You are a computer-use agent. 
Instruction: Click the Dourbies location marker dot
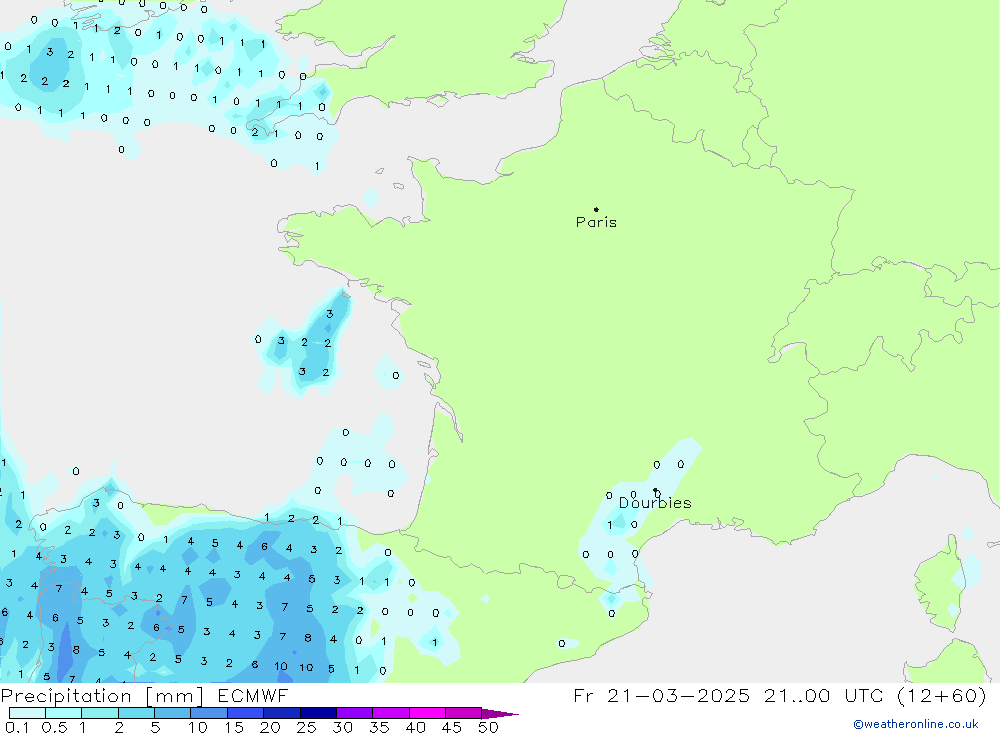click(655, 490)
